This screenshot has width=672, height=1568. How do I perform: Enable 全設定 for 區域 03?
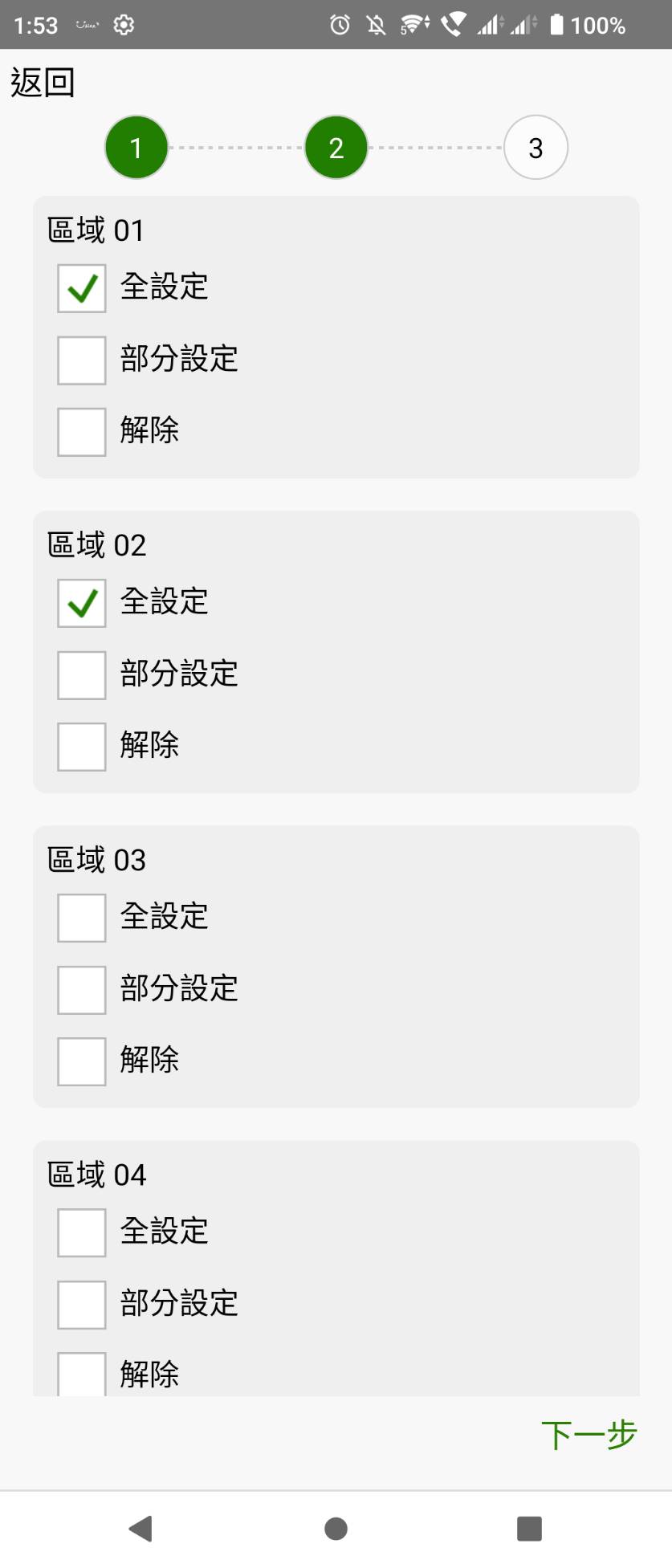(82, 918)
